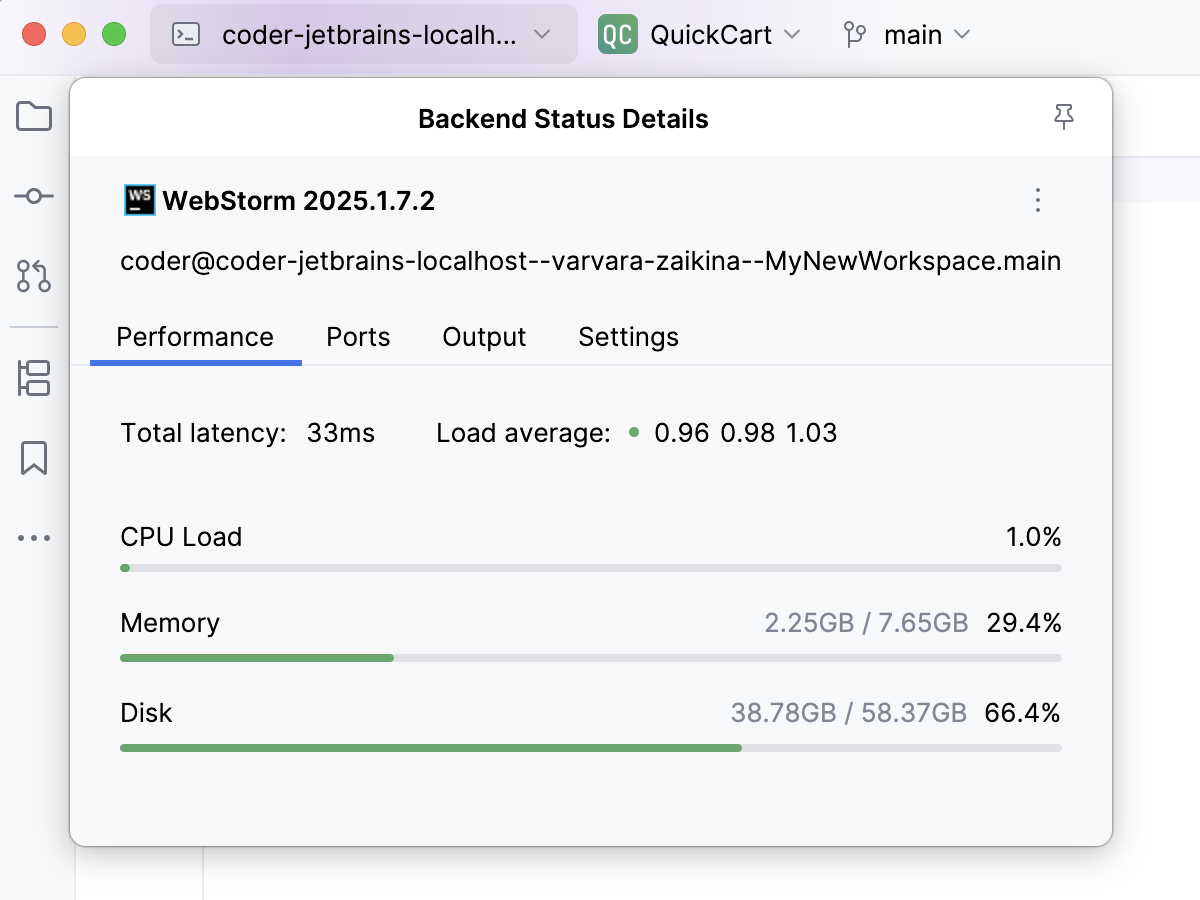Show more tool windows ellipsis
This screenshot has height=900, width=1200.
(x=34, y=538)
